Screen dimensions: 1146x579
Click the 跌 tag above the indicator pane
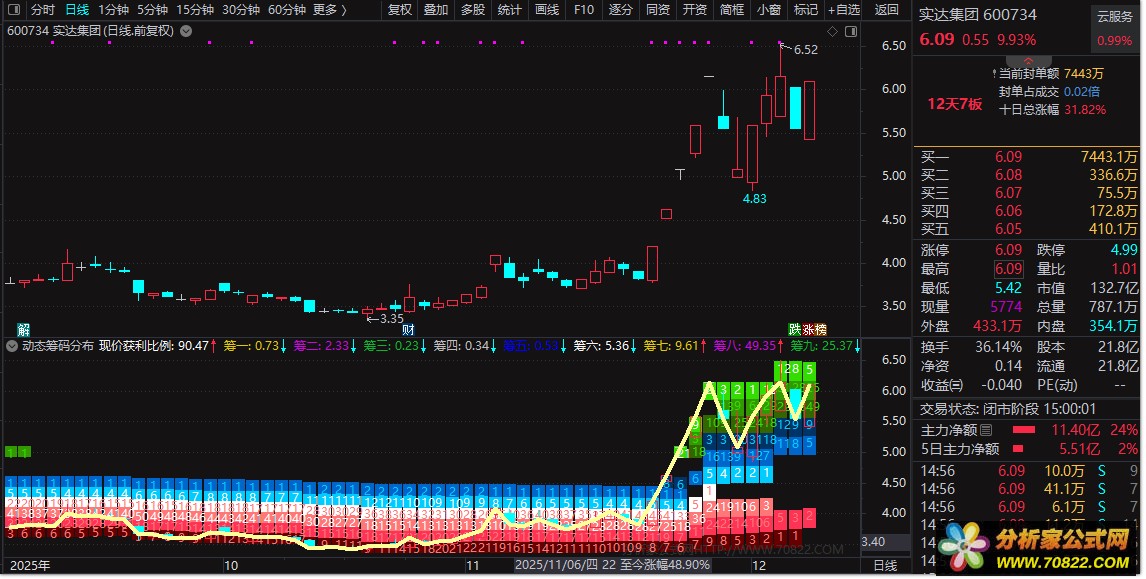click(x=795, y=329)
